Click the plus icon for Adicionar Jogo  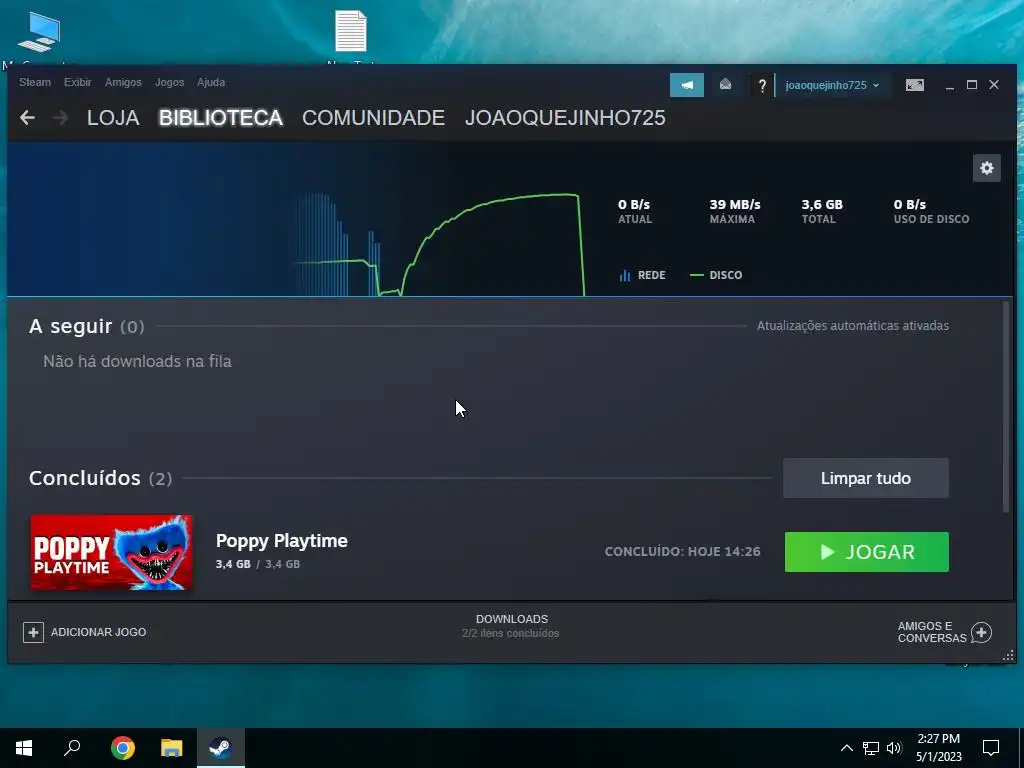pyautogui.click(x=33, y=632)
